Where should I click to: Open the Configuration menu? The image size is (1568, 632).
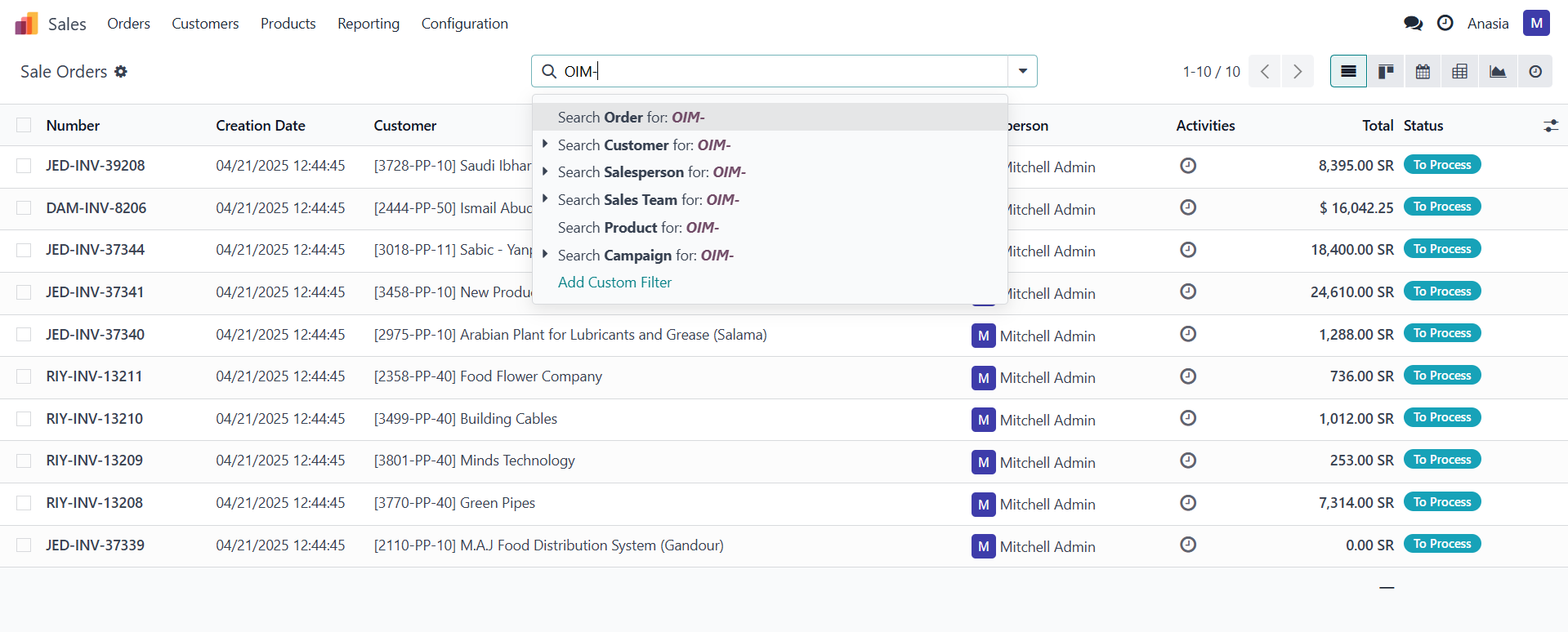point(464,24)
